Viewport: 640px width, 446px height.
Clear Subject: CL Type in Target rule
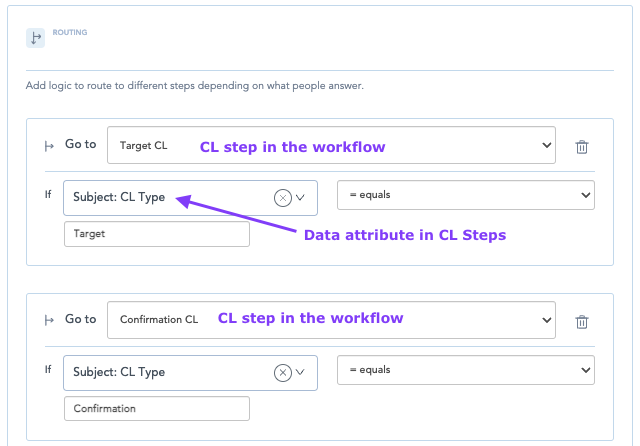[x=283, y=198]
